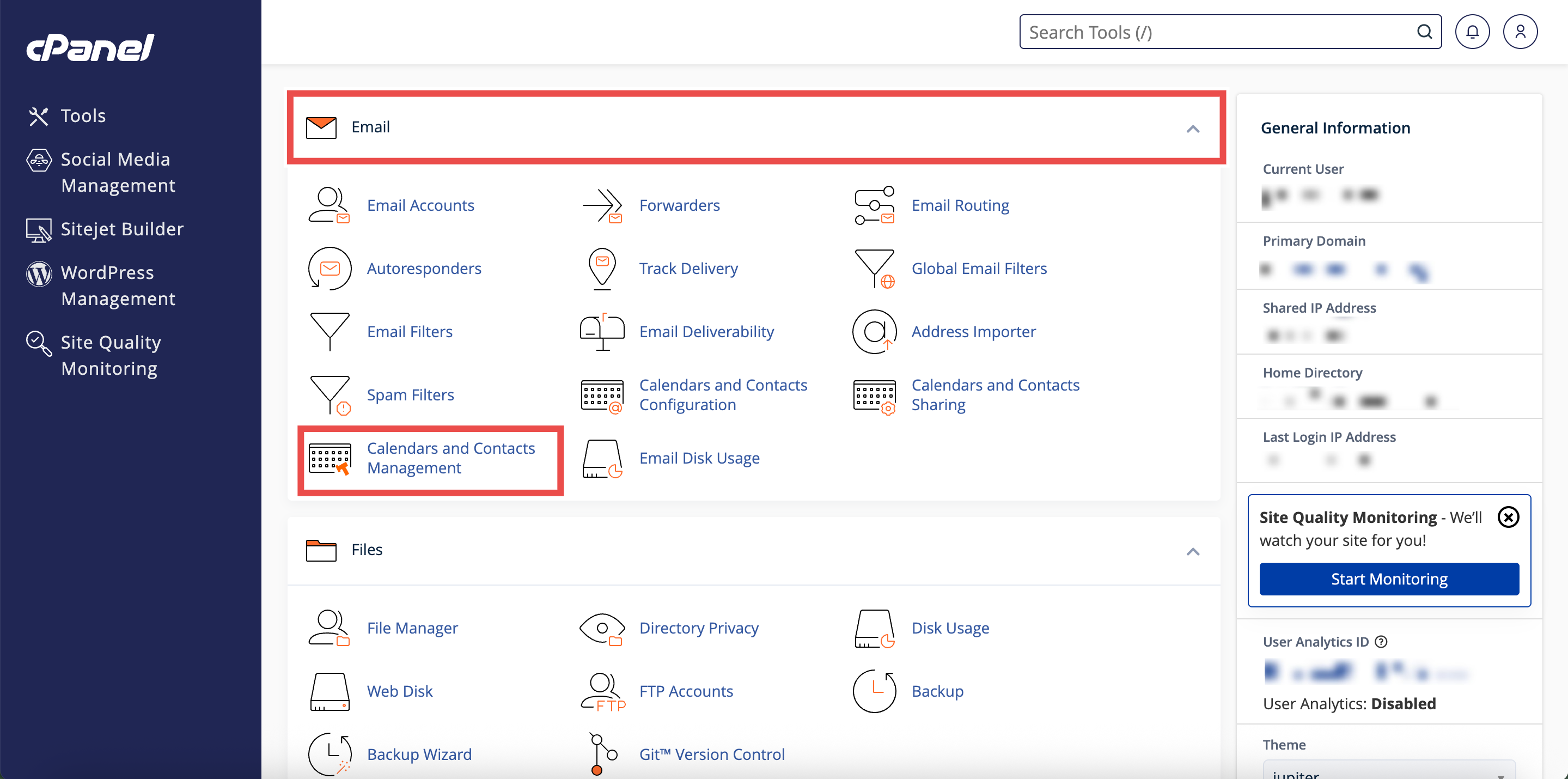Viewport: 1568px width, 779px height.
Task: Open Calendars and Contacts Management link
Action: coord(450,458)
